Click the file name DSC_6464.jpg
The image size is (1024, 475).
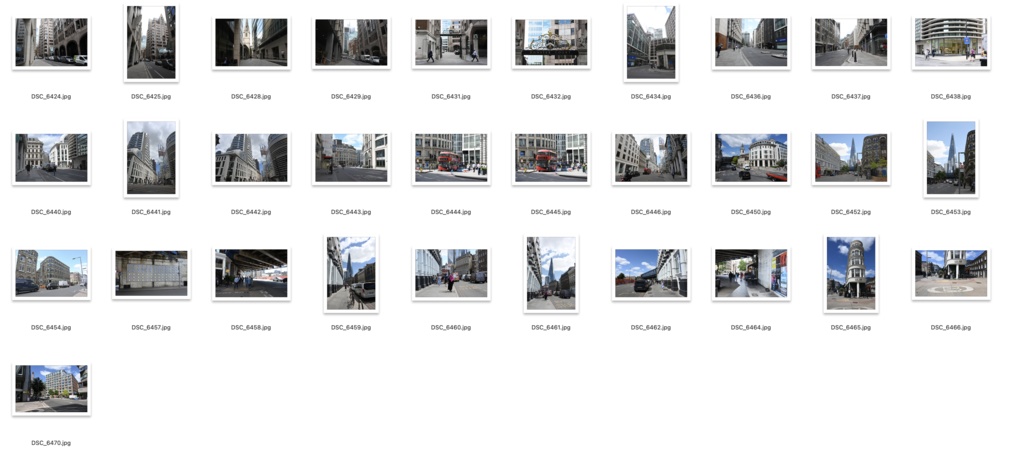pos(750,328)
